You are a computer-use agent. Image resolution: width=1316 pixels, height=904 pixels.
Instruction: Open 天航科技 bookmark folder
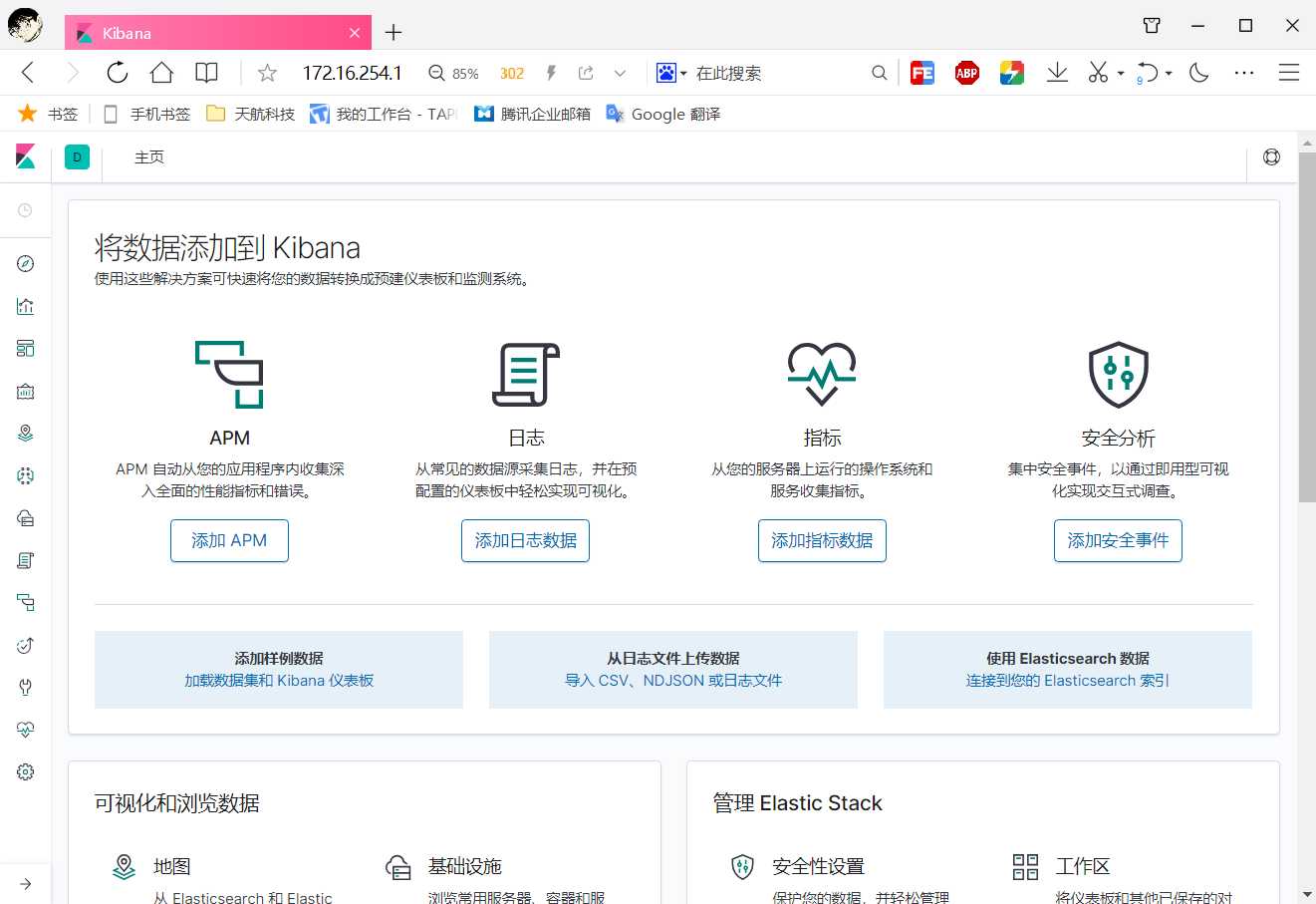click(x=251, y=114)
